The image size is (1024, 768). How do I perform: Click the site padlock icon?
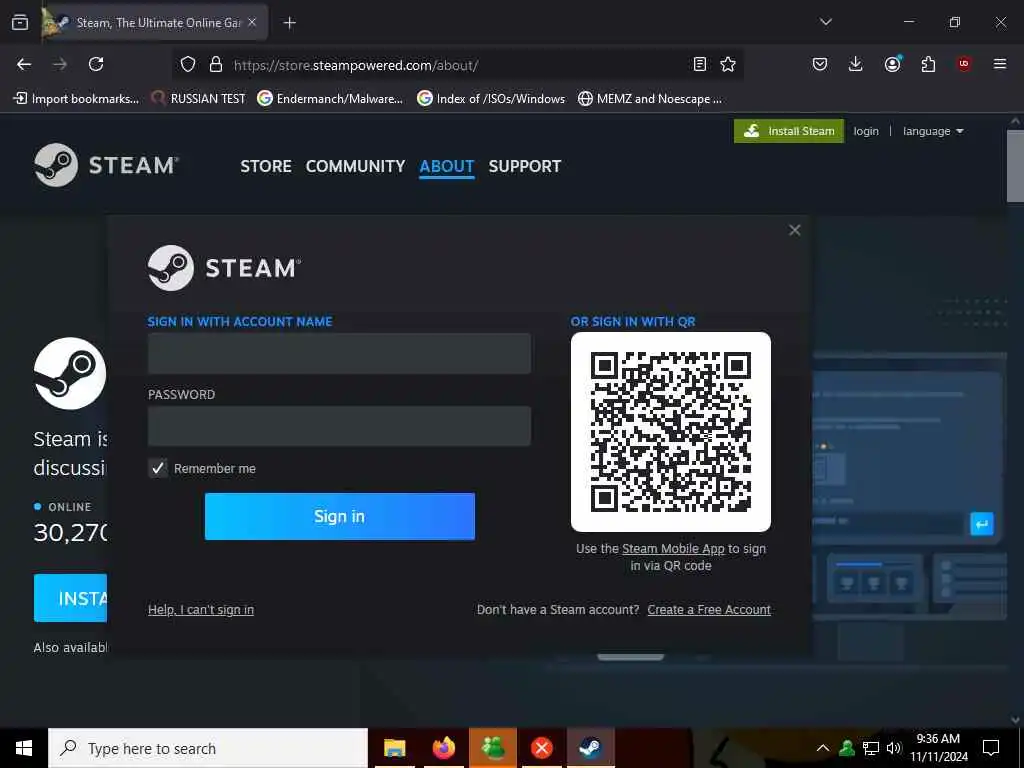click(x=216, y=65)
